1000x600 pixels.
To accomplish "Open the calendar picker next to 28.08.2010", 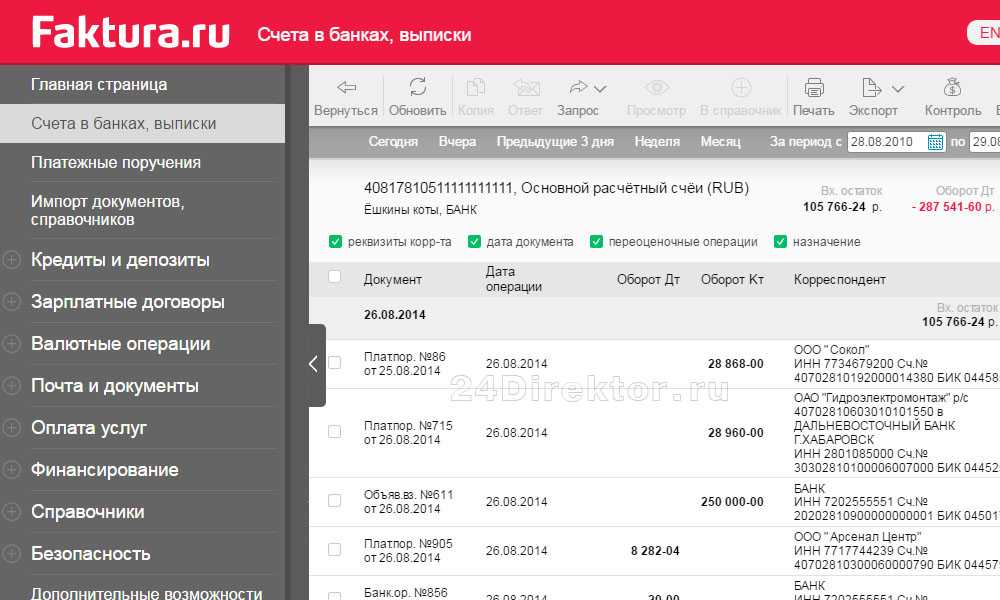I will click(x=935, y=142).
